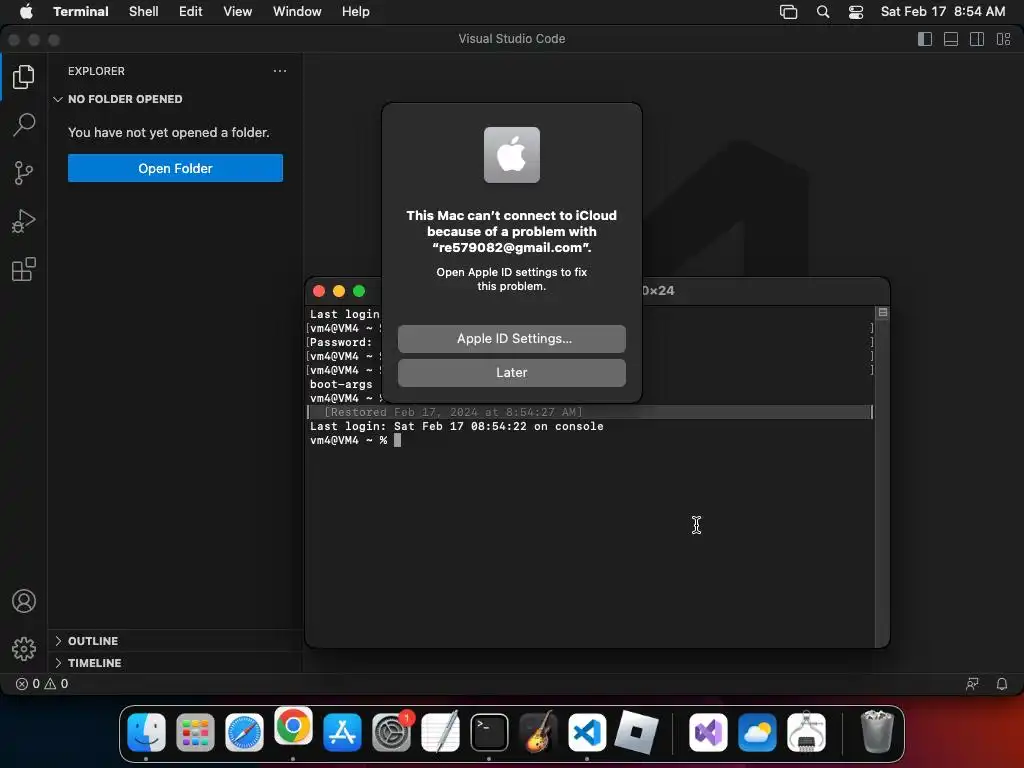Launch Google Chrome from the Dock
This screenshot has width=1024, height=768.
[x=293, y=726]
